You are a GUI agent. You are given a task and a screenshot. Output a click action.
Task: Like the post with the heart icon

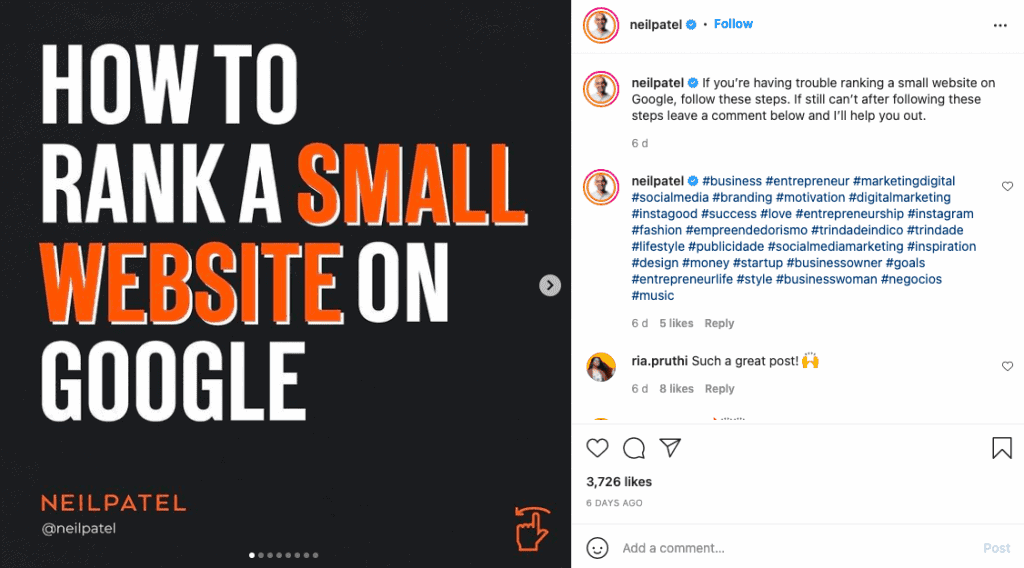[x=597, y=448]
